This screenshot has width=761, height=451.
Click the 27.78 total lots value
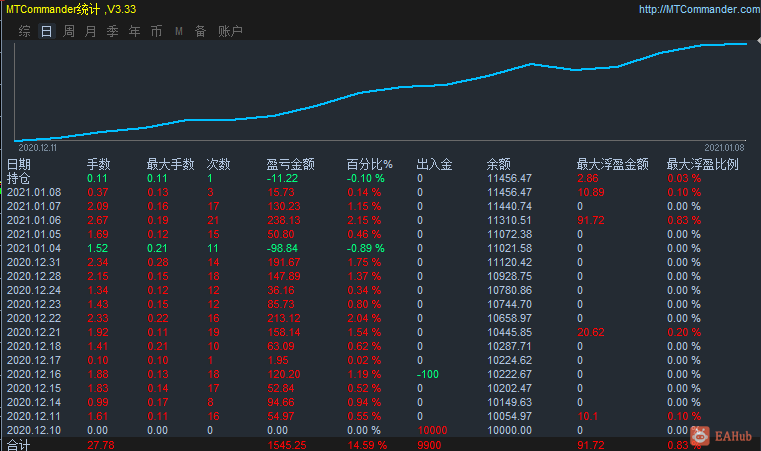[101, 445]
